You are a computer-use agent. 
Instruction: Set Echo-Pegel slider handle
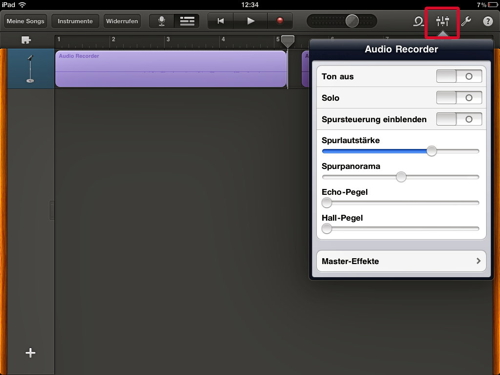(327, 202)
